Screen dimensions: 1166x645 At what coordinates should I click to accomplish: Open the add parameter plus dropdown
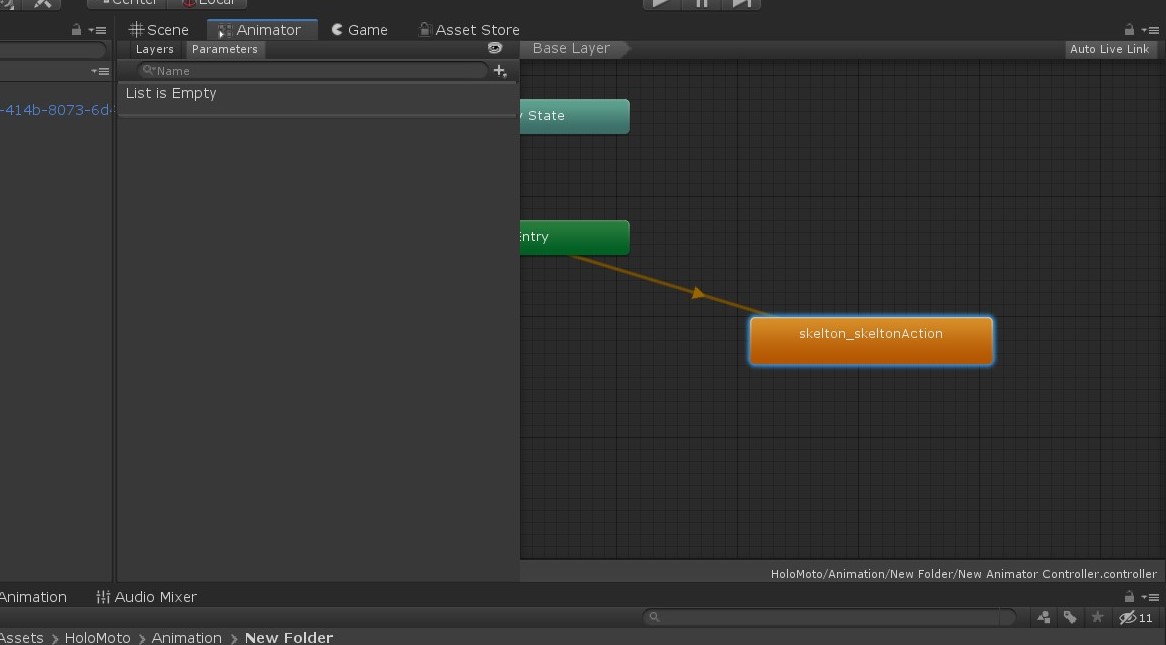[x=500, y=71]
